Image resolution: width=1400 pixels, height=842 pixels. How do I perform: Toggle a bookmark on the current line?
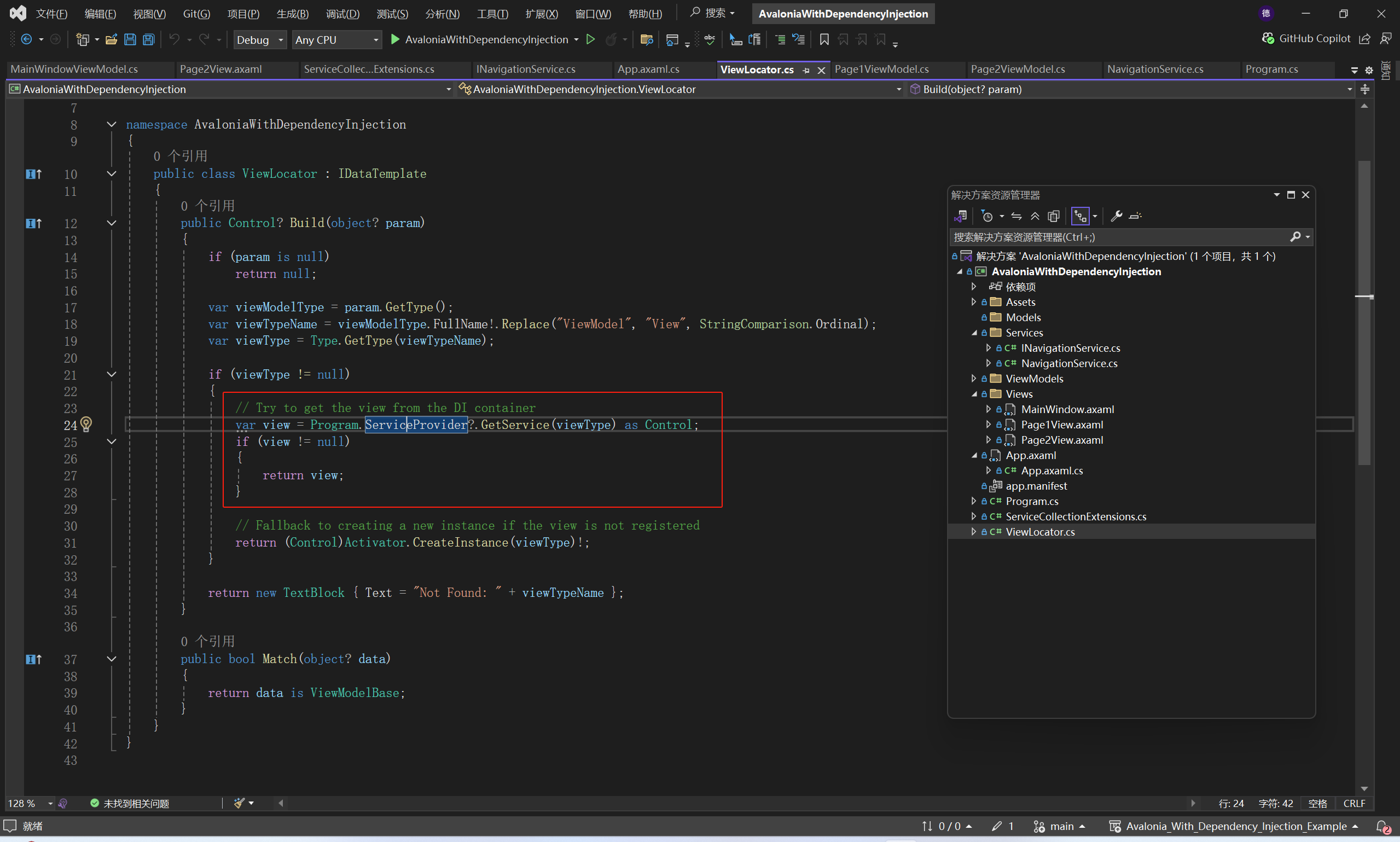(x=823, y=39)
